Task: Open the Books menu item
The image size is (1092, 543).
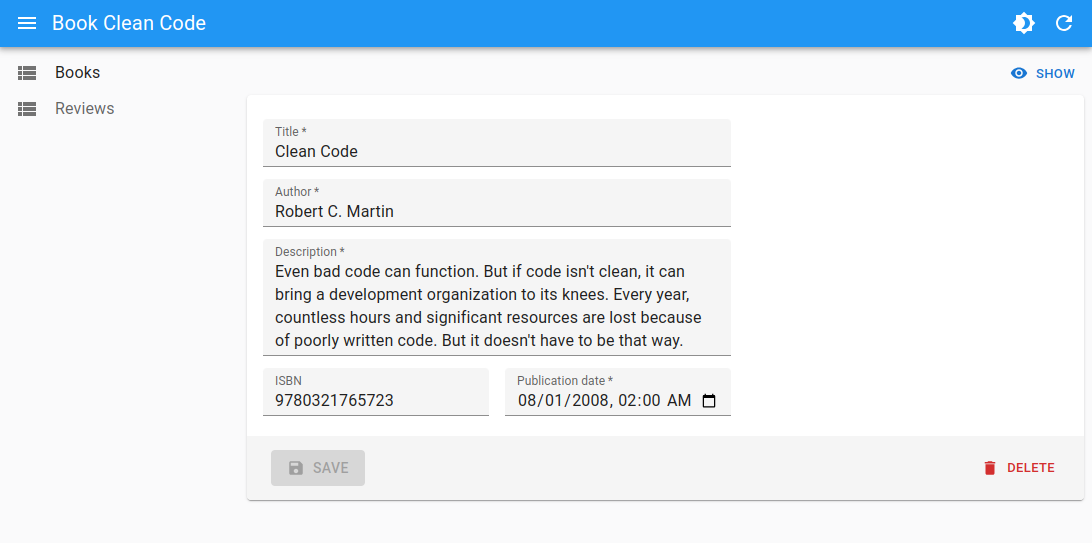Action: [x=119, y=72]
